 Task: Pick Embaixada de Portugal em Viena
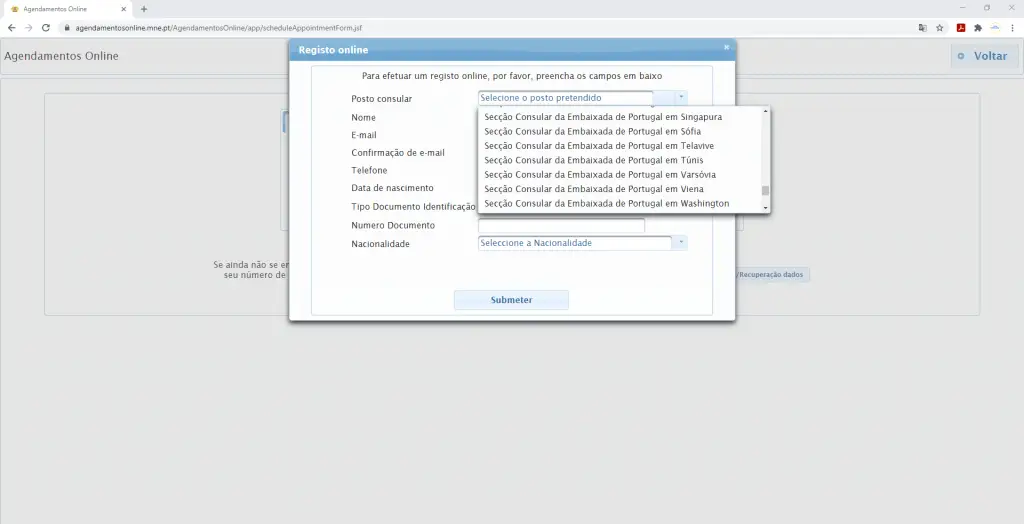pyautogui.click(x=593, y=189)
